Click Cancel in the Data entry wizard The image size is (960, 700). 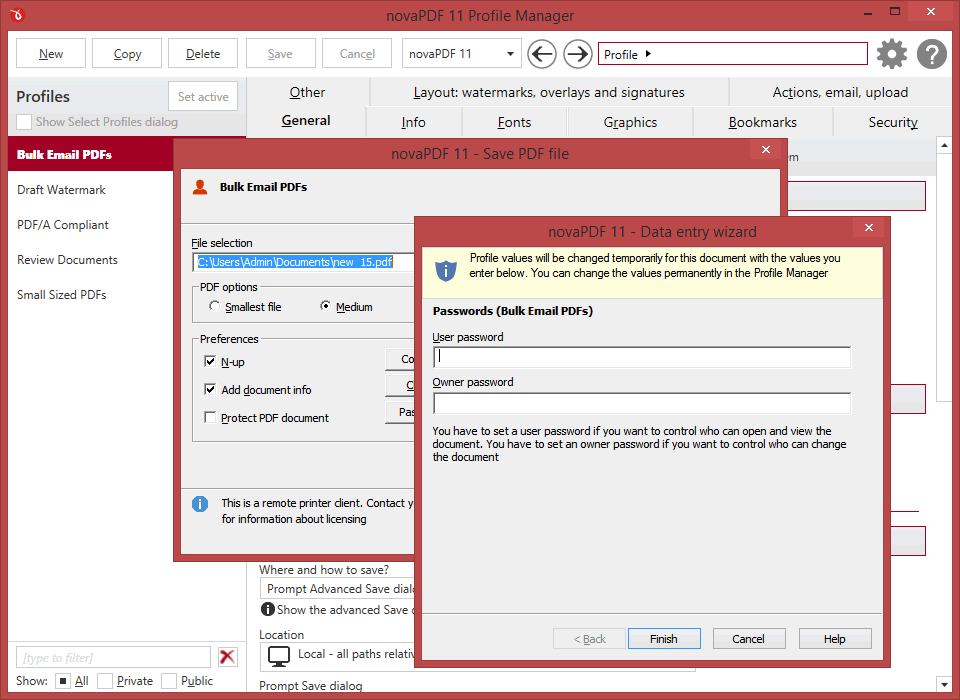[748, 639]
